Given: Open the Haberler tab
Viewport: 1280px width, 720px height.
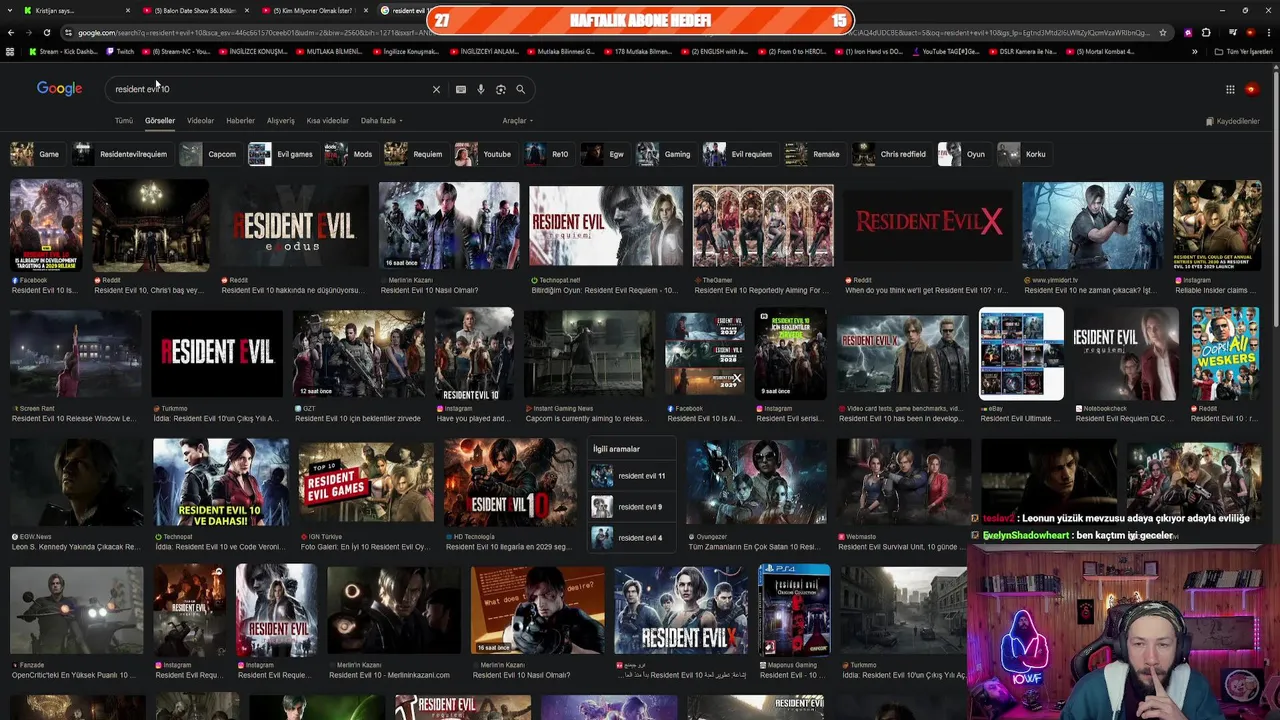Looking at the screenshot, I should tap(240, 121).
